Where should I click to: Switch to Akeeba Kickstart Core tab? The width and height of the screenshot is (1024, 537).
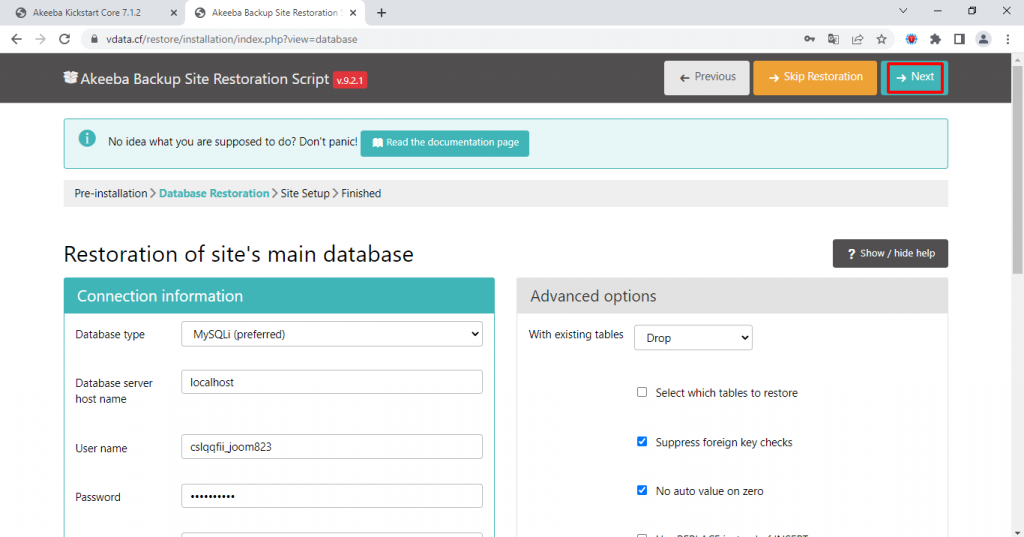pos(90,12)
